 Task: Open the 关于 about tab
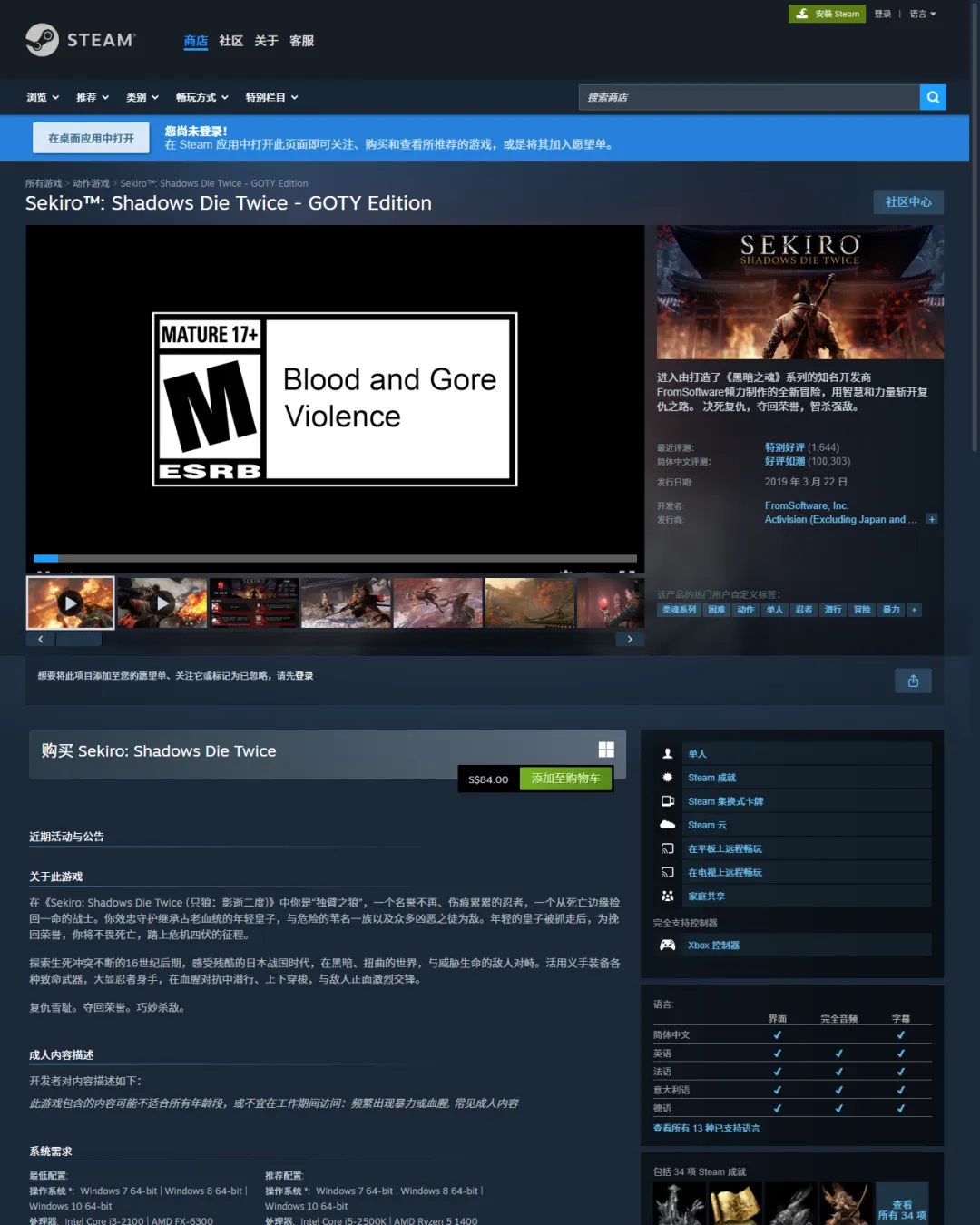click(x=266, y=41)
